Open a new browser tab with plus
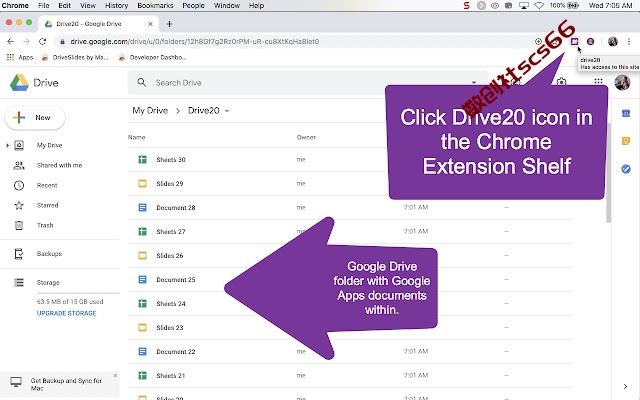 [x=169, y=24]
